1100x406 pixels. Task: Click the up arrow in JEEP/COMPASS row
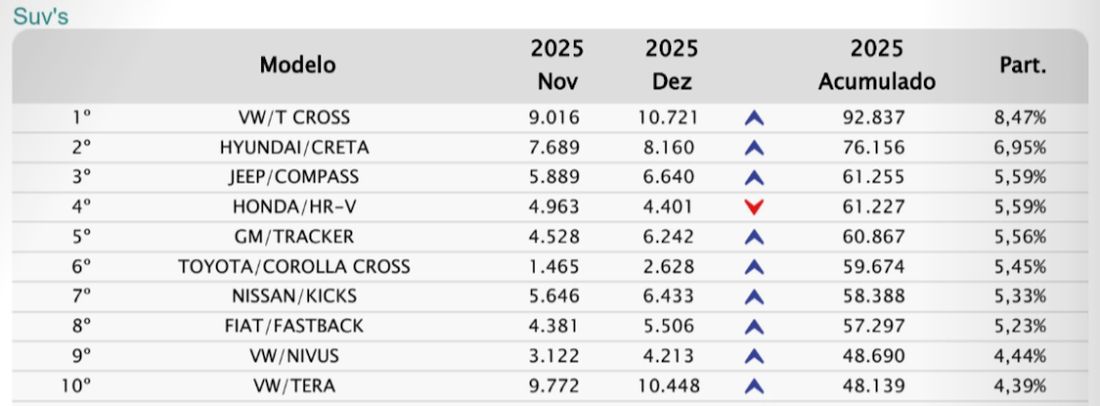click(754, 178)
